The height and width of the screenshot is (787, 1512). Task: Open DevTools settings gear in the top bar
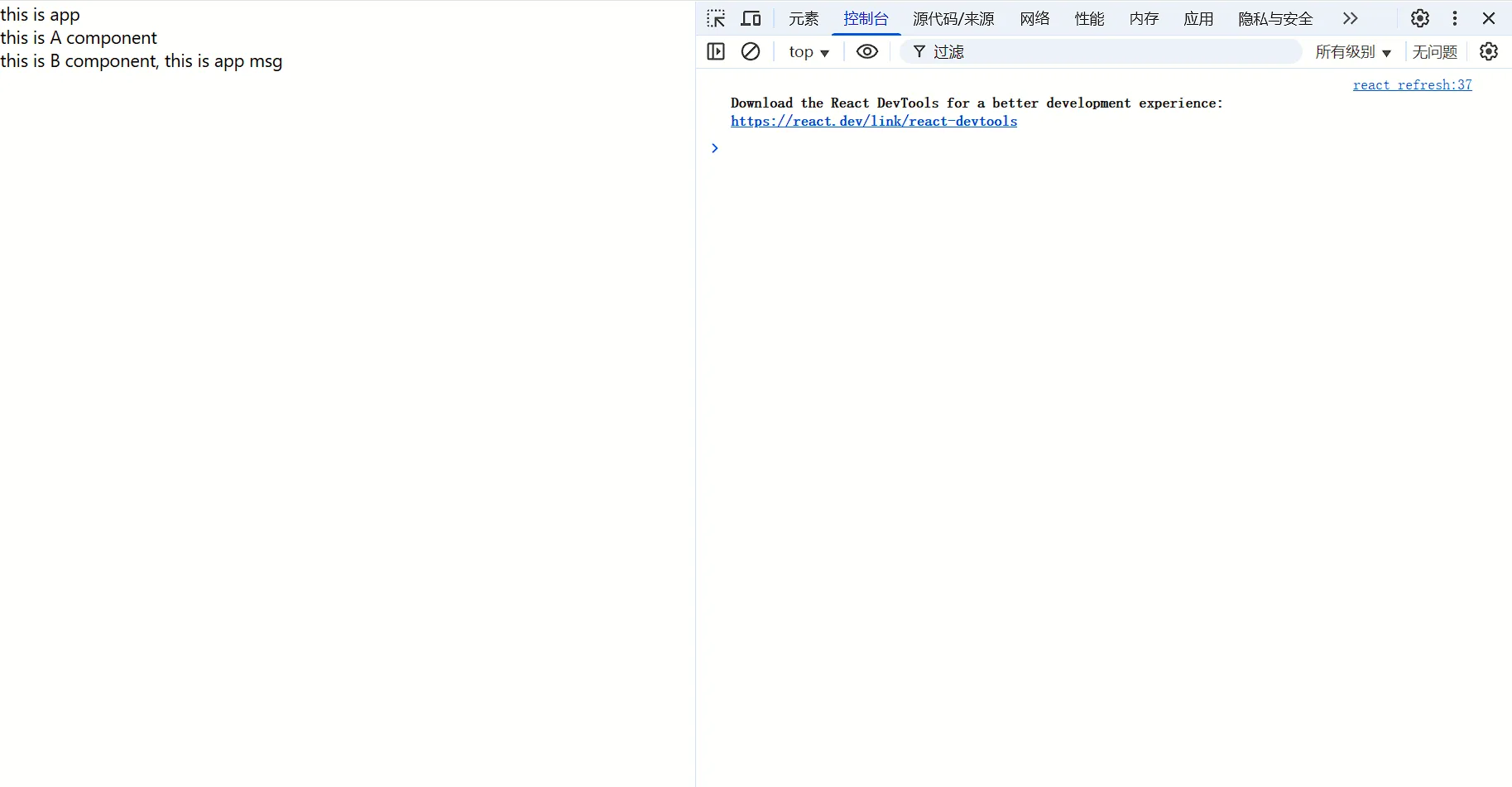point(1419,18)
